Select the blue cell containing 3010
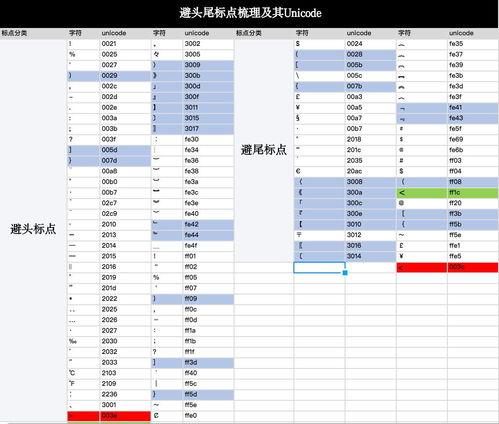Image resolution: width=499 pixels, height=424 pixels. 370,224
